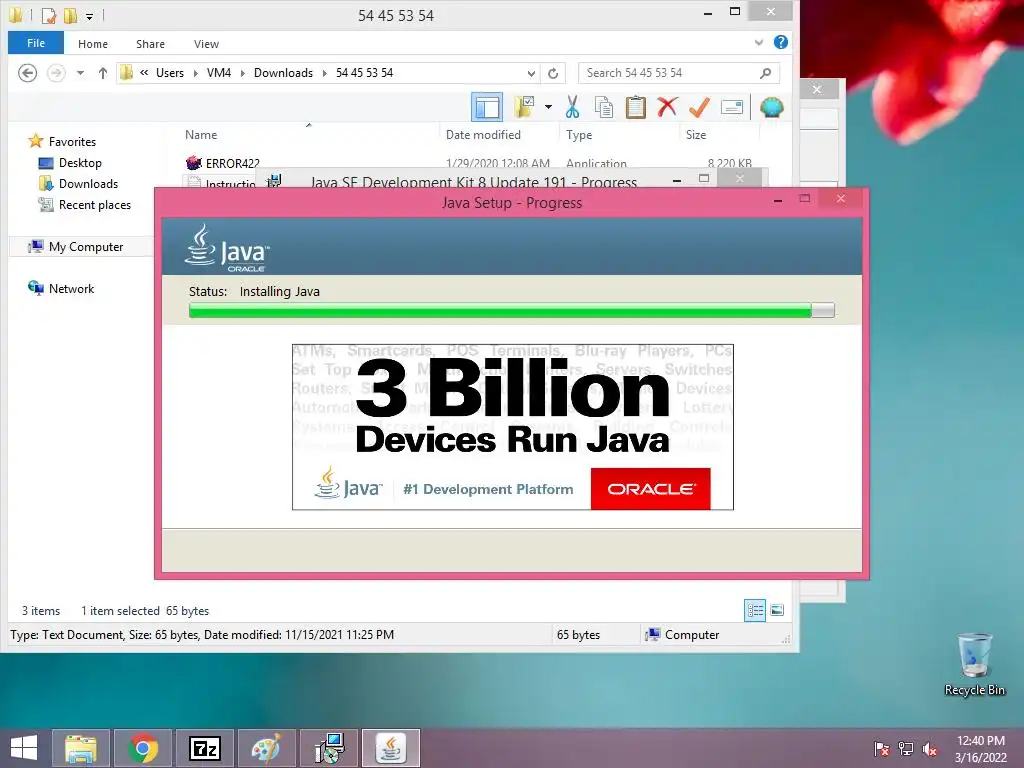
Task: Click Downloads in the address breadcrumb
Action: click(283, 72)
